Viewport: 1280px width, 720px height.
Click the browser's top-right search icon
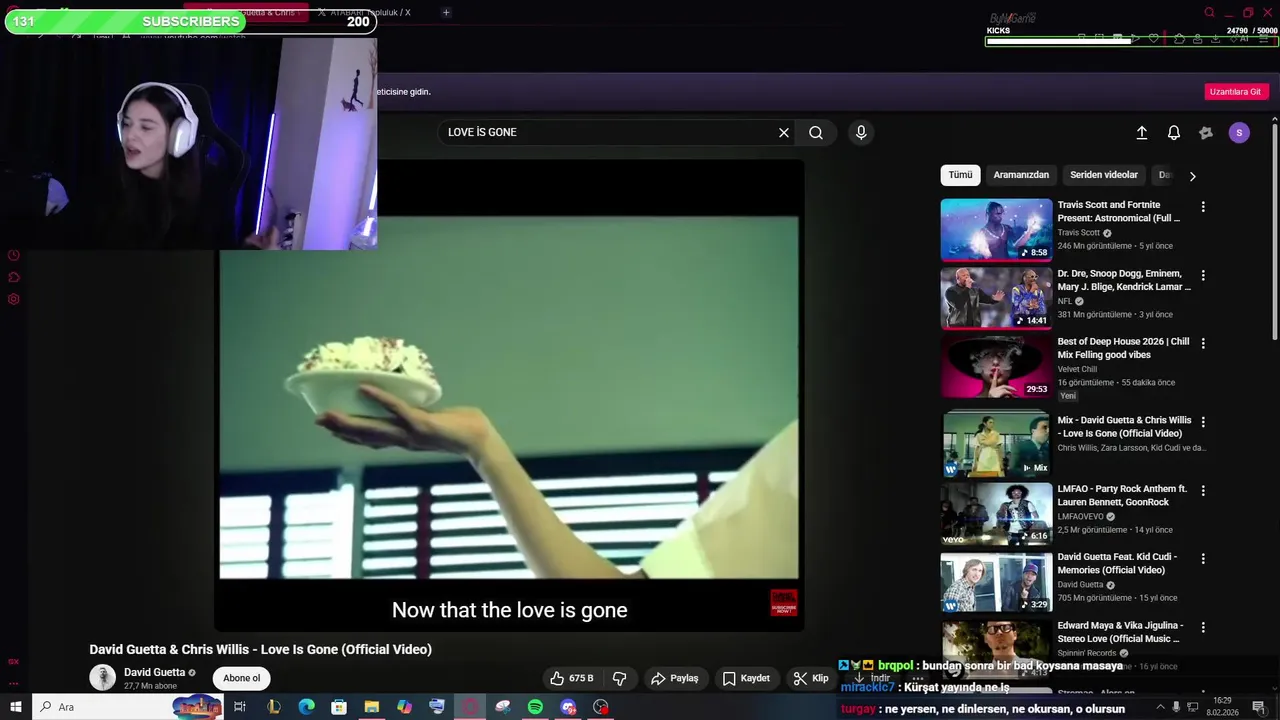(1209, 13)
